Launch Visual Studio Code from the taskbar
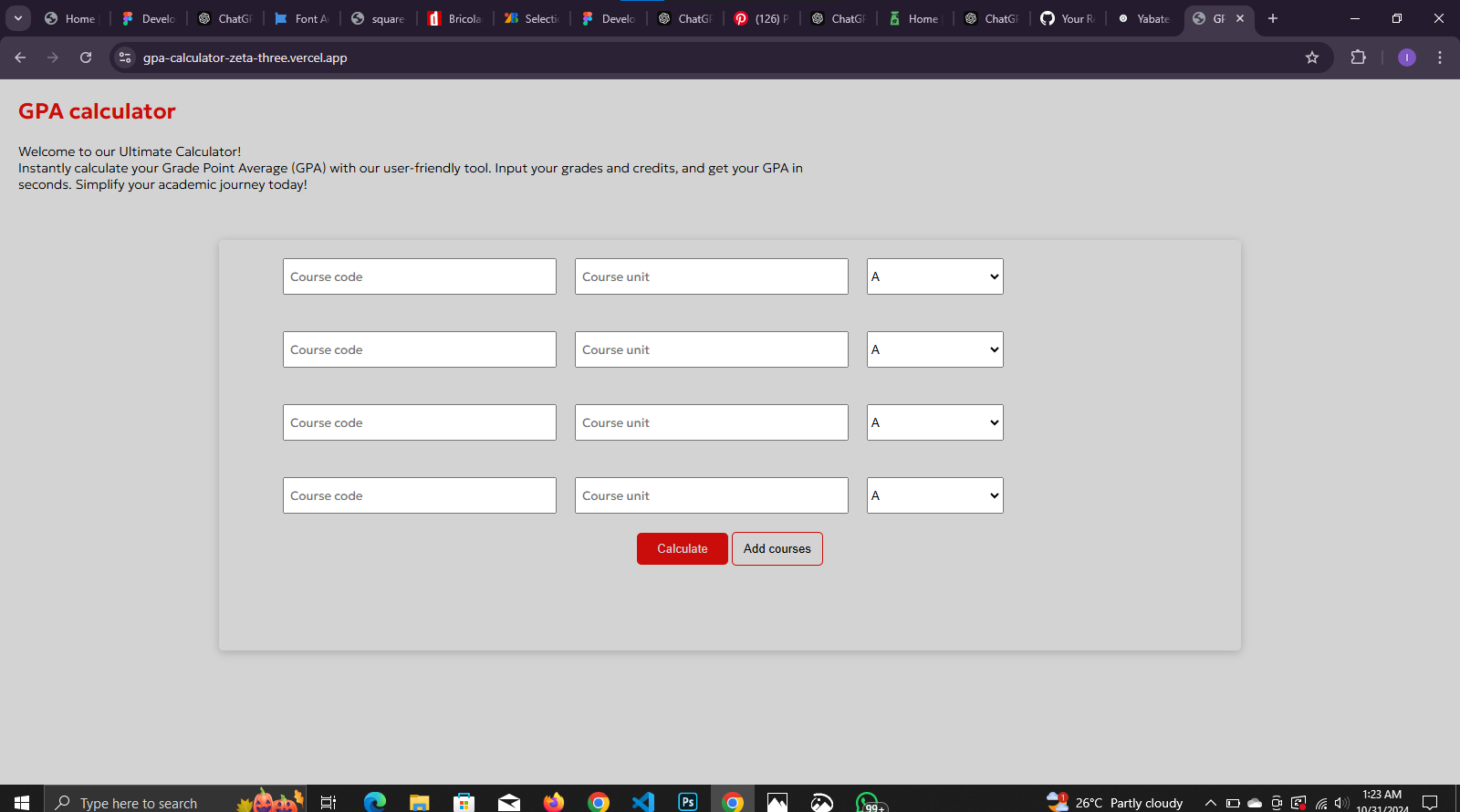Viewport: 1460px width, 812px height. click(x=643, y=801)
